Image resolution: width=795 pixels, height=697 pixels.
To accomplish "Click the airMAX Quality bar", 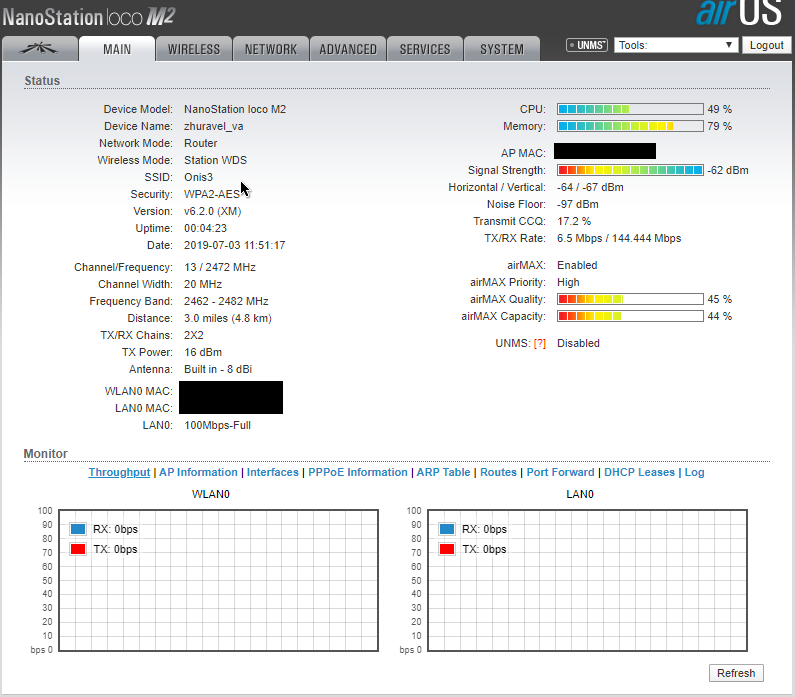I will (630, 299).
